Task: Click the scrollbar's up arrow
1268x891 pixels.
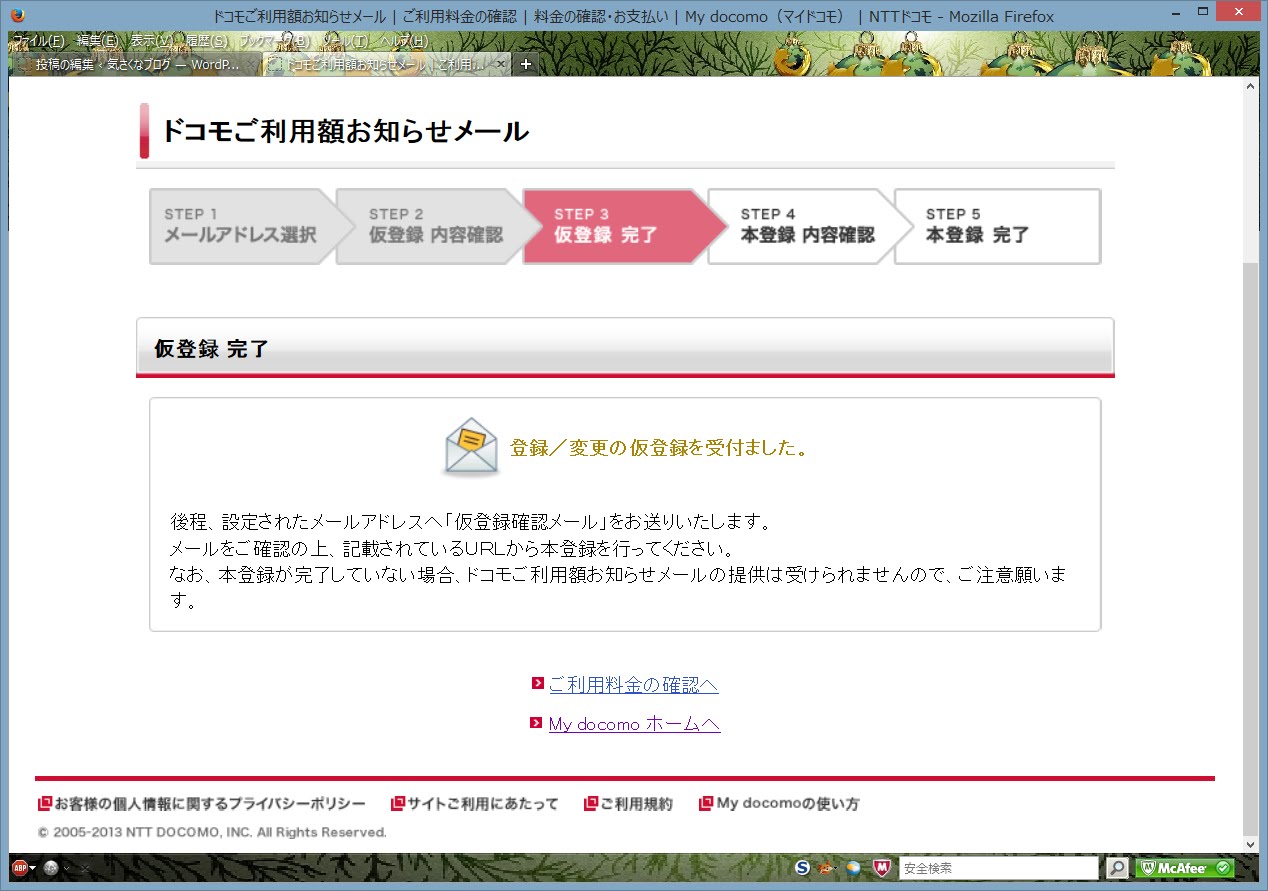Action: click(1251, 87)
